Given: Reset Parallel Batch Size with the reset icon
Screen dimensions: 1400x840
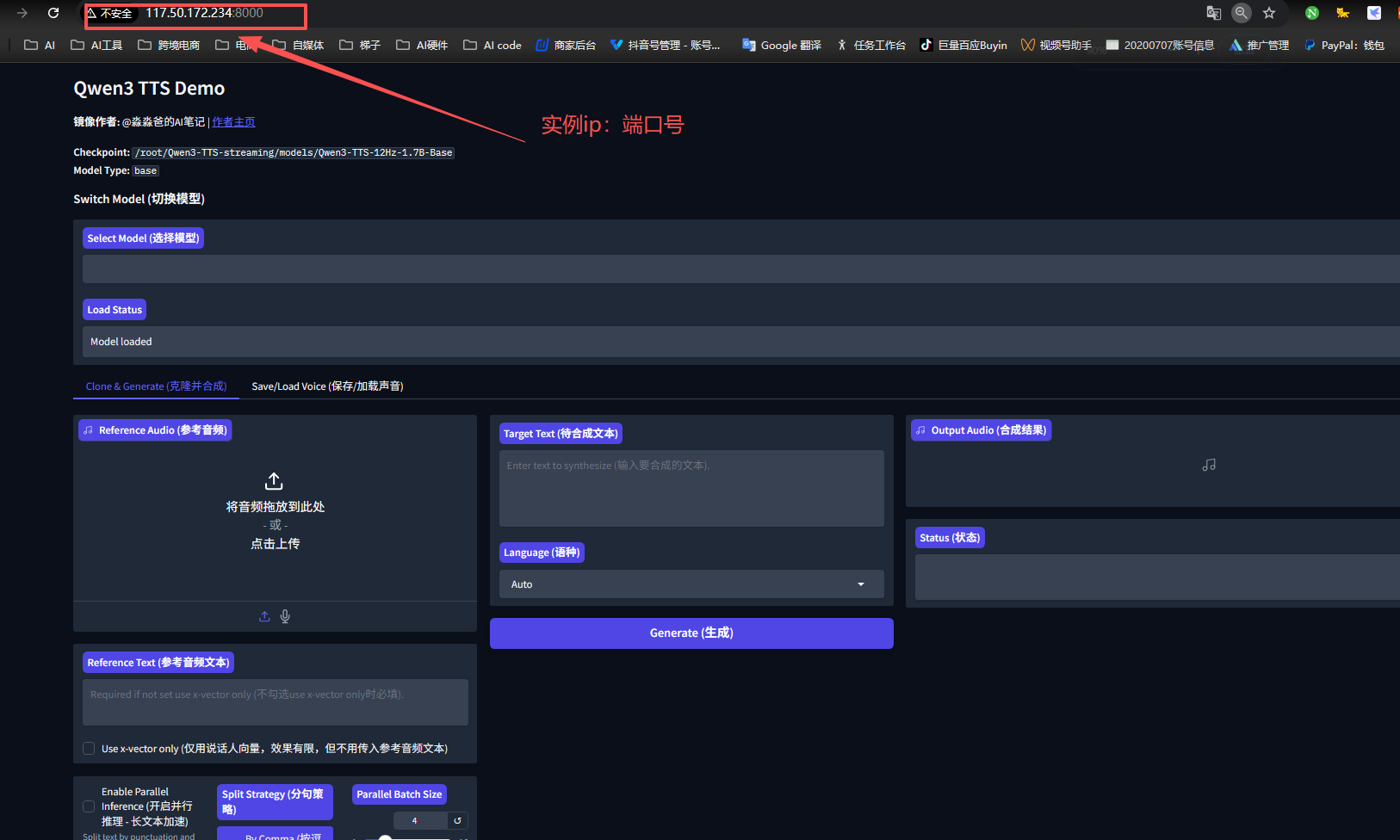Looking at the screenshot, I should click(458, 820).
